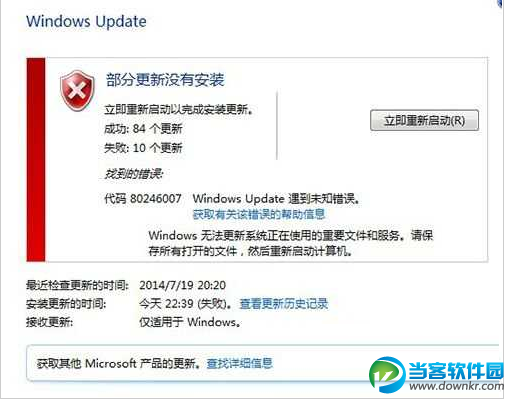Select the 成功: 84 个更新 line
This screenshot has height=400, width=505.
click(143, 128)
